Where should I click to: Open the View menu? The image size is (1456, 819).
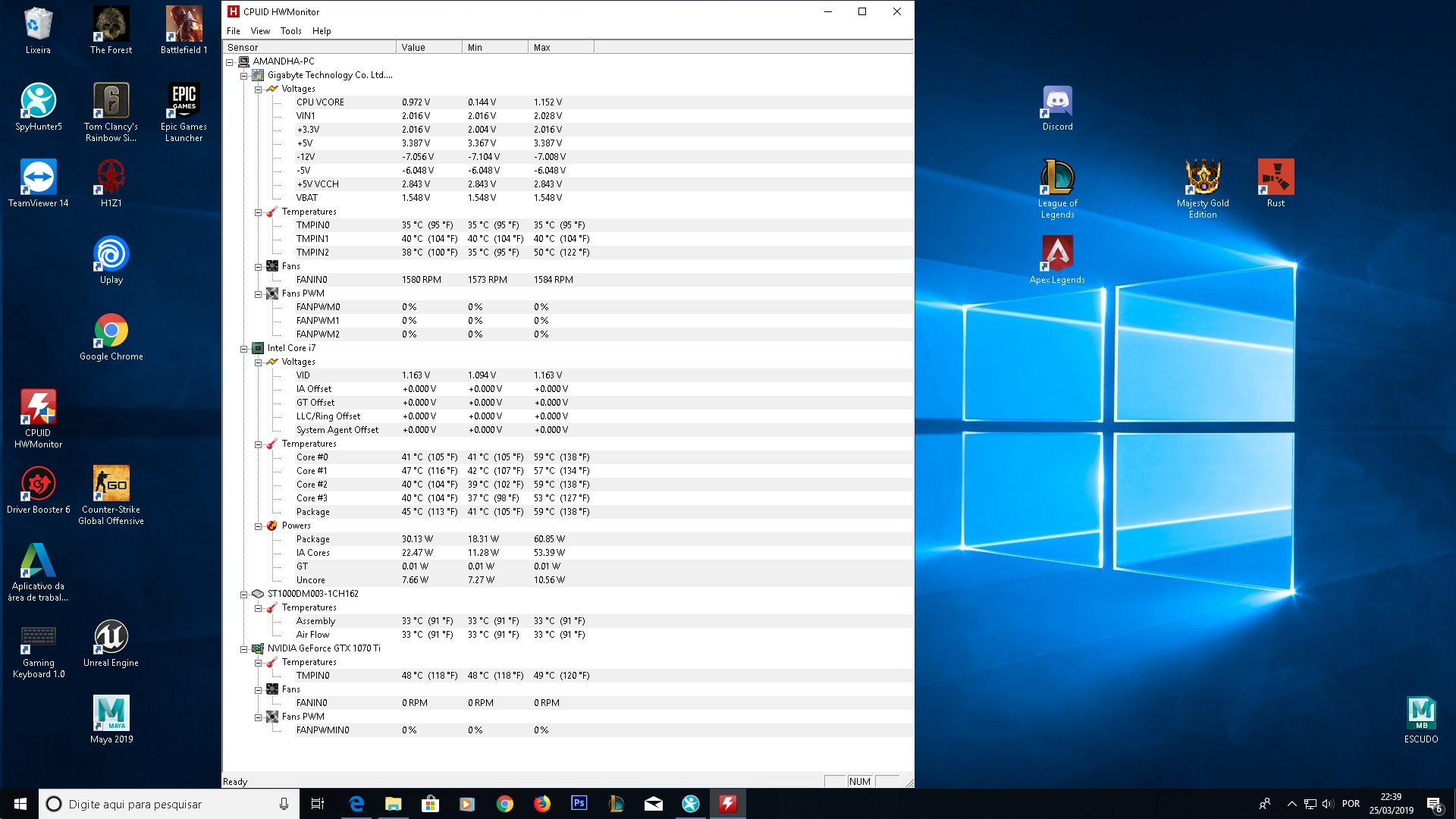(x=260, y=31)
